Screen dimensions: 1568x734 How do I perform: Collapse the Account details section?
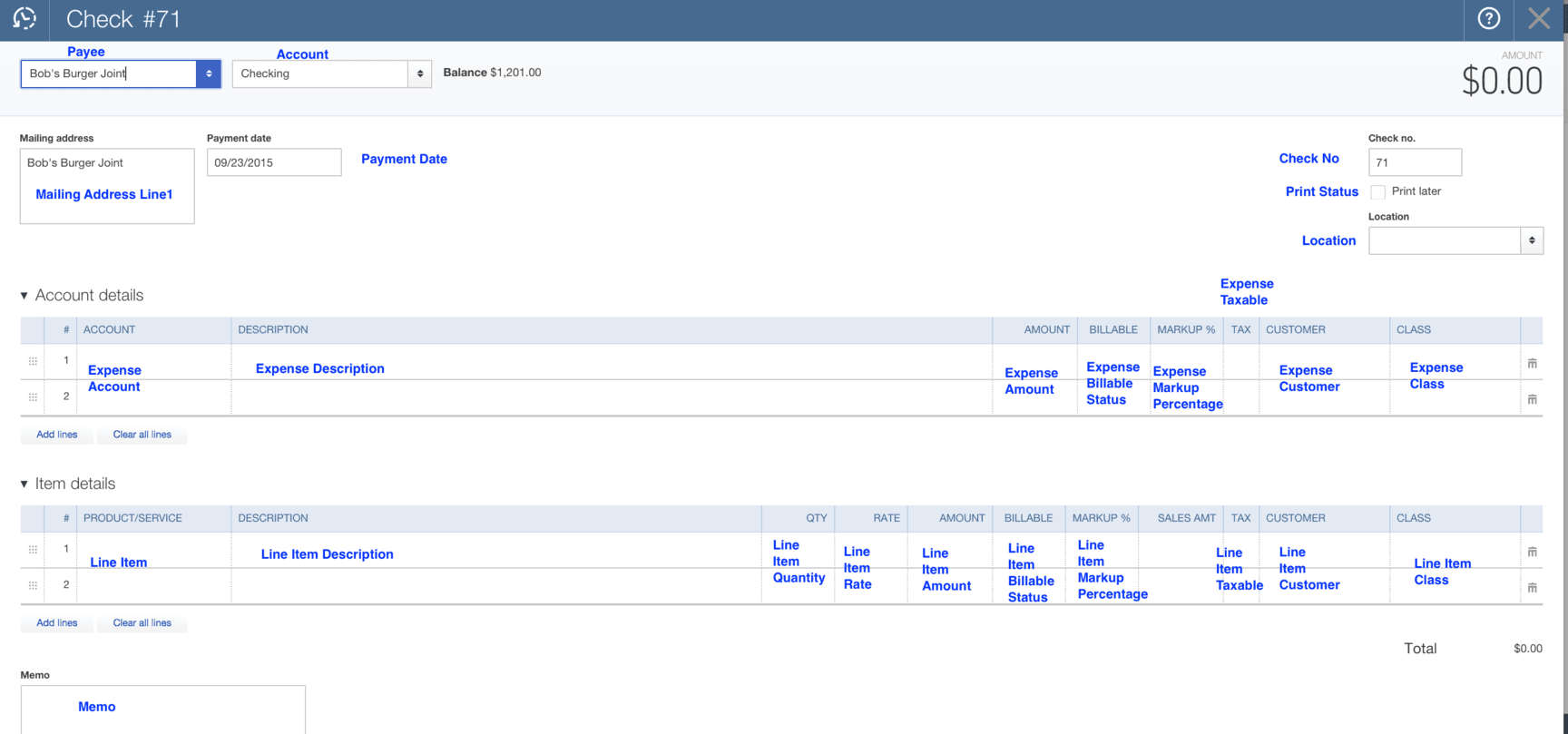pyautogui.click(x=24, y=296)
